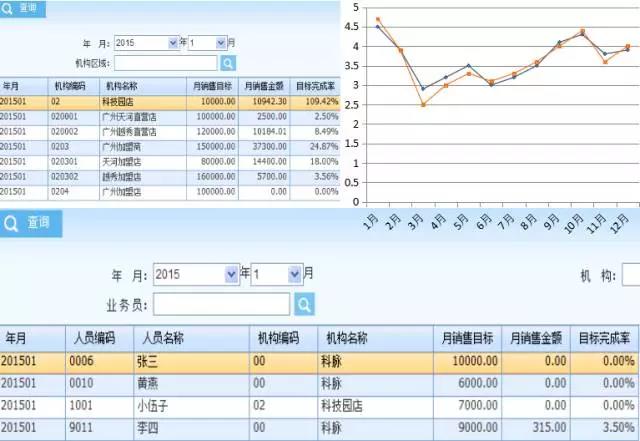Click the 1月 label on the chart axis
Screen dimensions: 640x441
coord(371,222)
